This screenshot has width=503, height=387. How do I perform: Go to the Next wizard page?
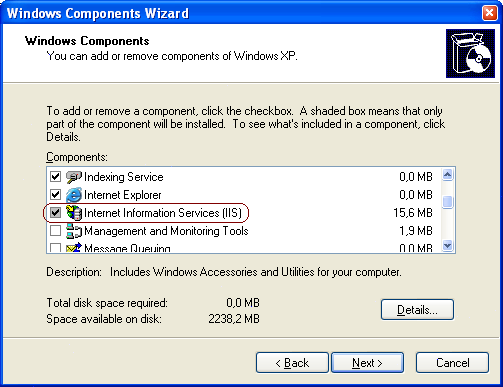coord(367,363)
